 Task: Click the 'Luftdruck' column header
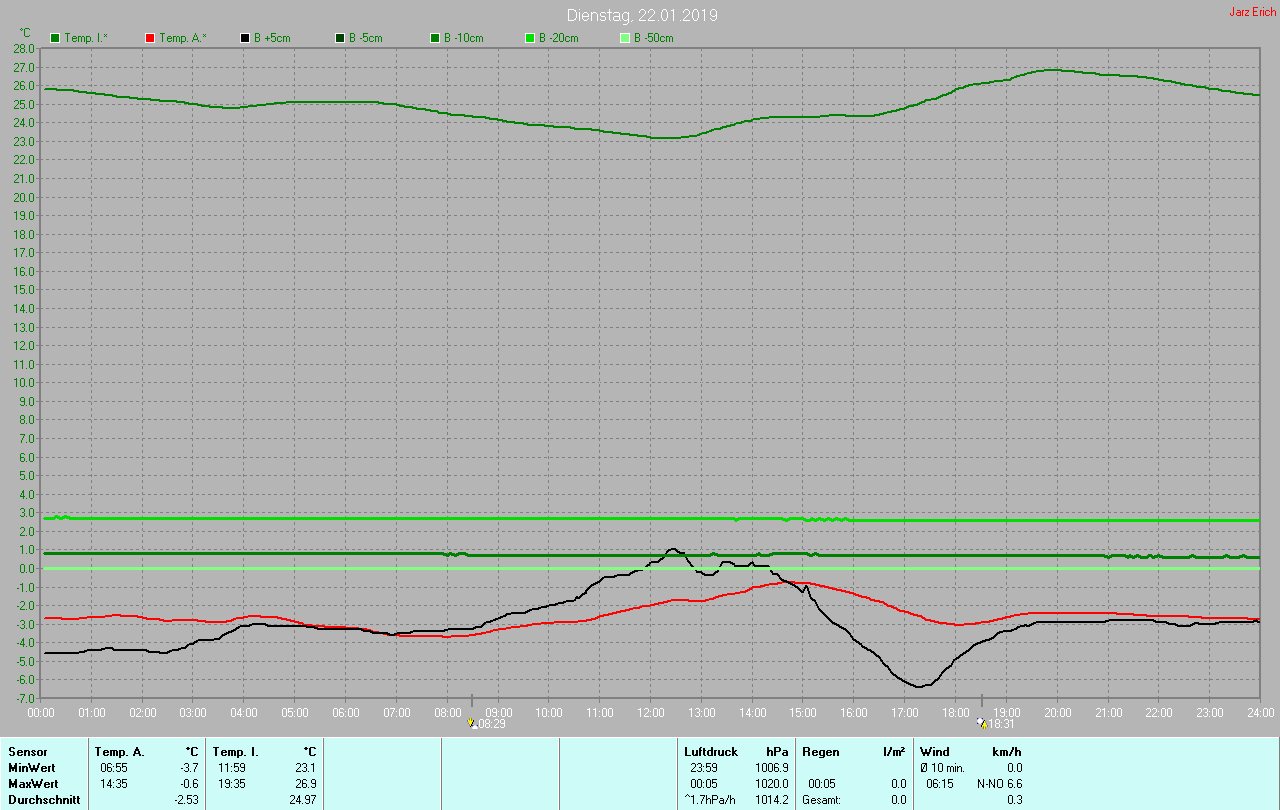(711, 752)
